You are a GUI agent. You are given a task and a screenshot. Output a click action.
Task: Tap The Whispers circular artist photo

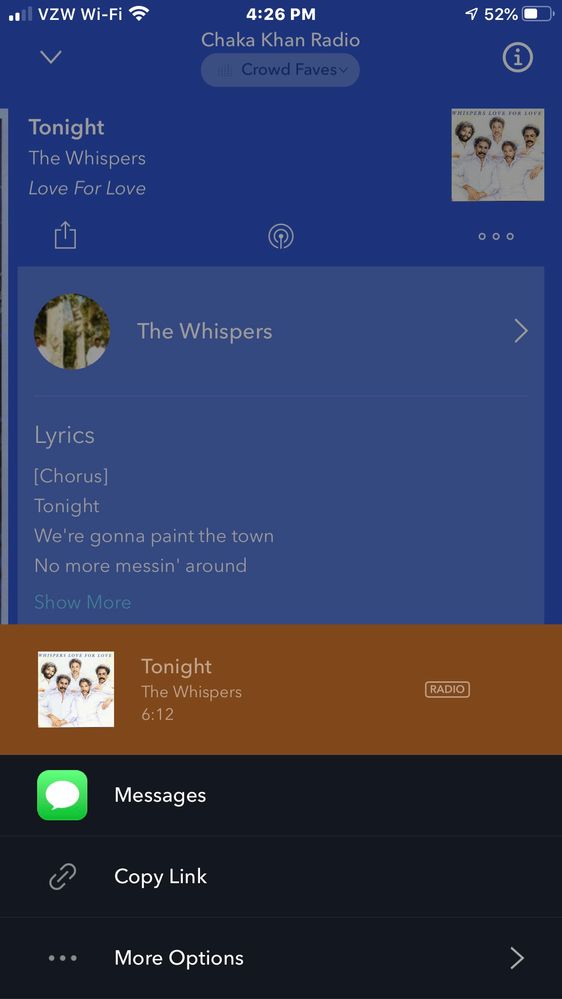point(72,331)
